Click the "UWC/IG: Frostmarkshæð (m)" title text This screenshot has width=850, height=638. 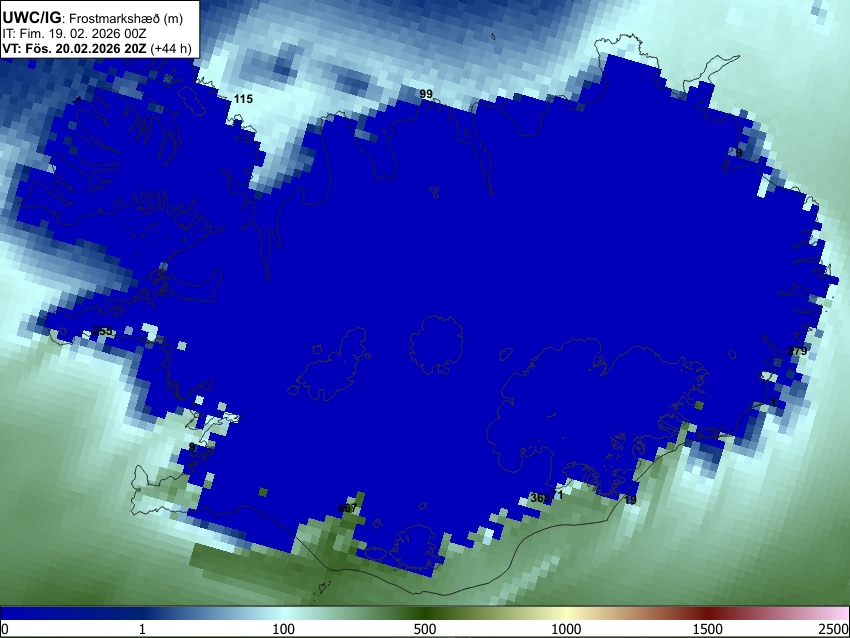pos(93,18)
